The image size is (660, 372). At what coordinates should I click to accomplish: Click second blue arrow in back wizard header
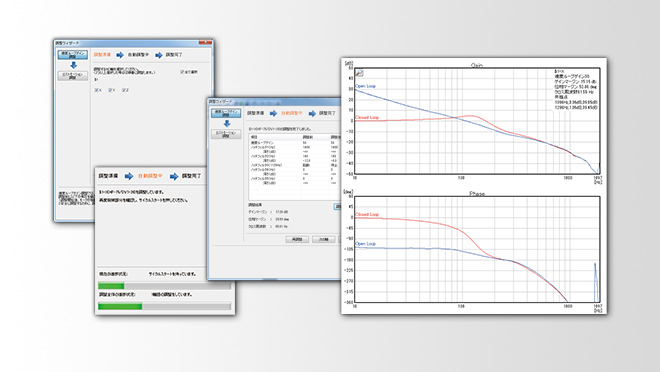(159, 55)
